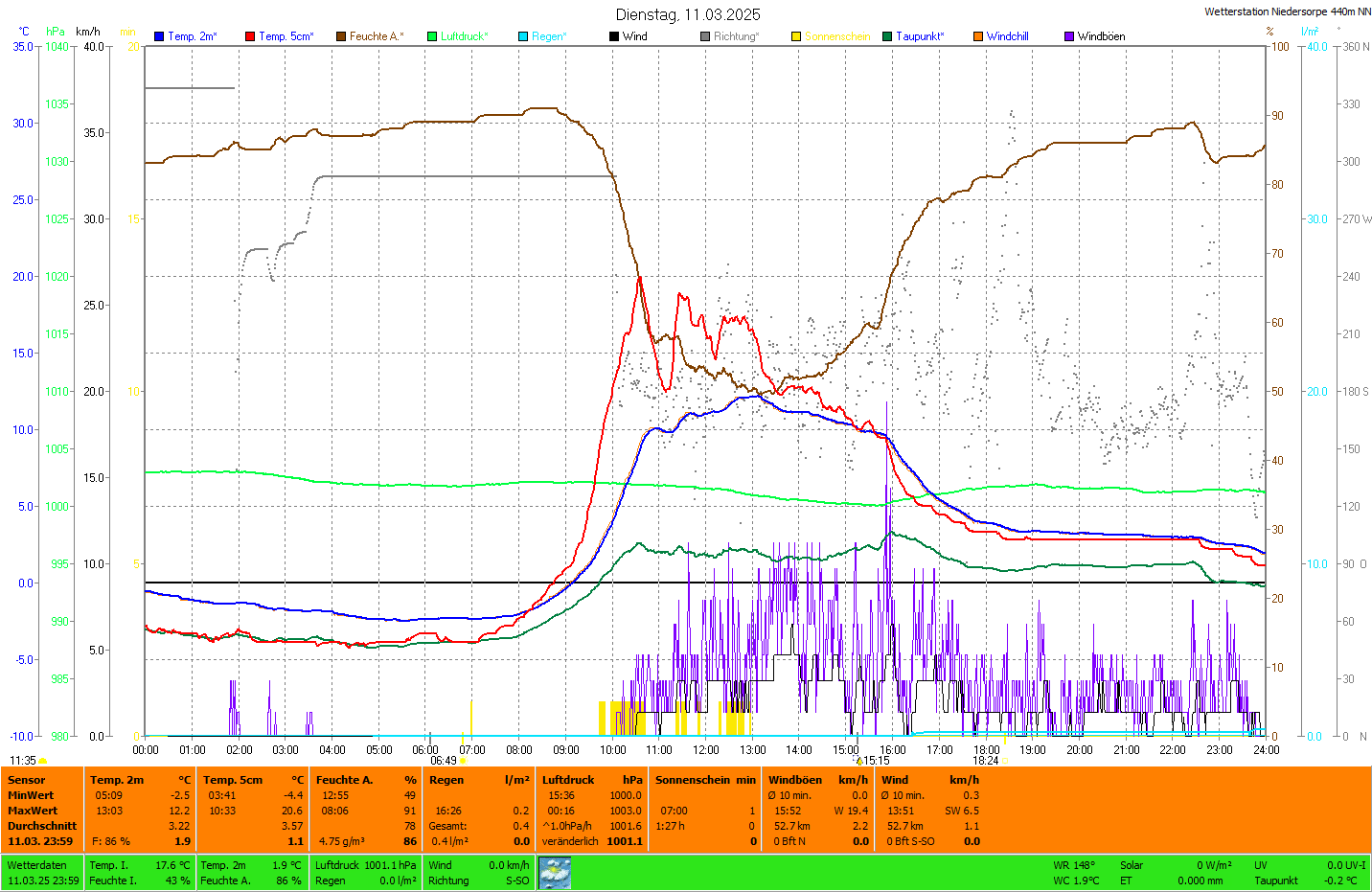Click the black Wind legend square
Viewport: 1372px width, 892px height.
[x=614, y=36]
